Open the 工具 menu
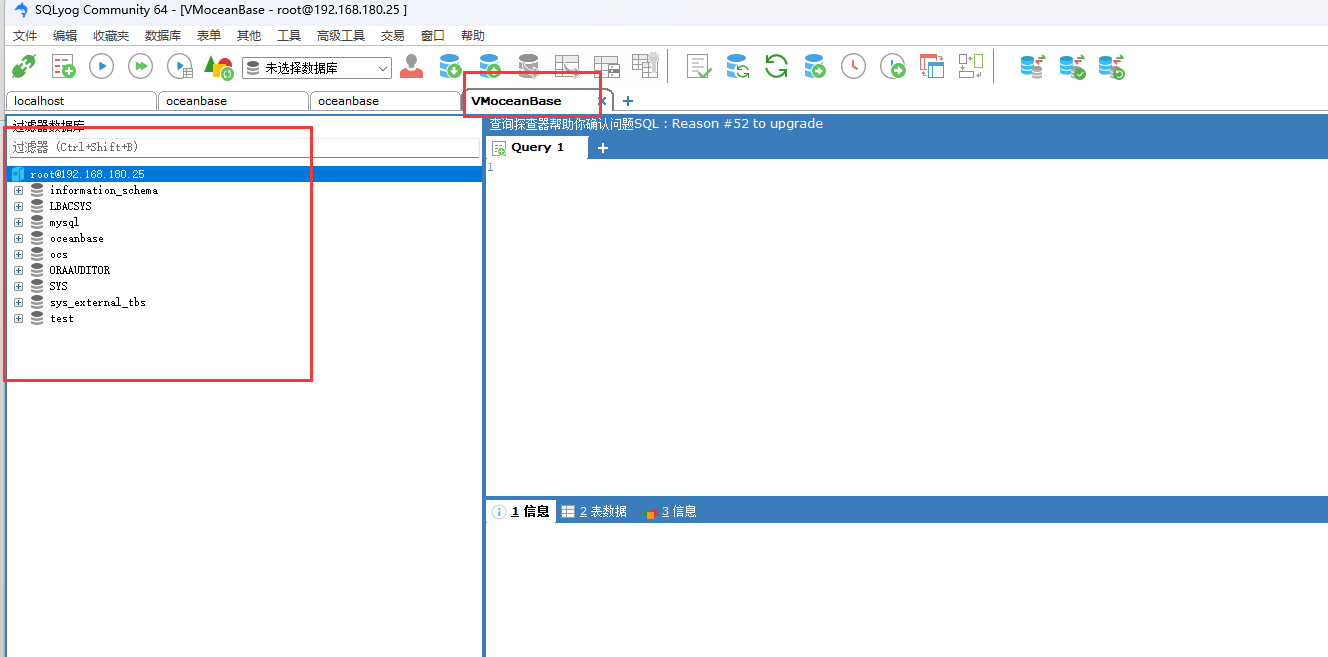1328x657 pixels. pos(289,35)
